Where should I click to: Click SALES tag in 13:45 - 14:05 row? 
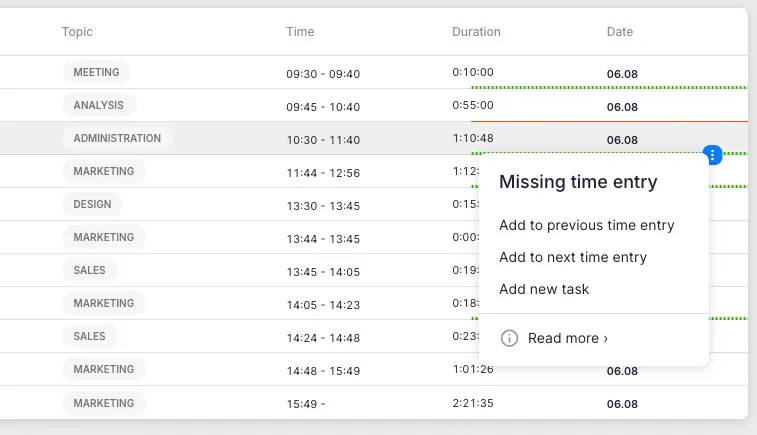(89, 270)
